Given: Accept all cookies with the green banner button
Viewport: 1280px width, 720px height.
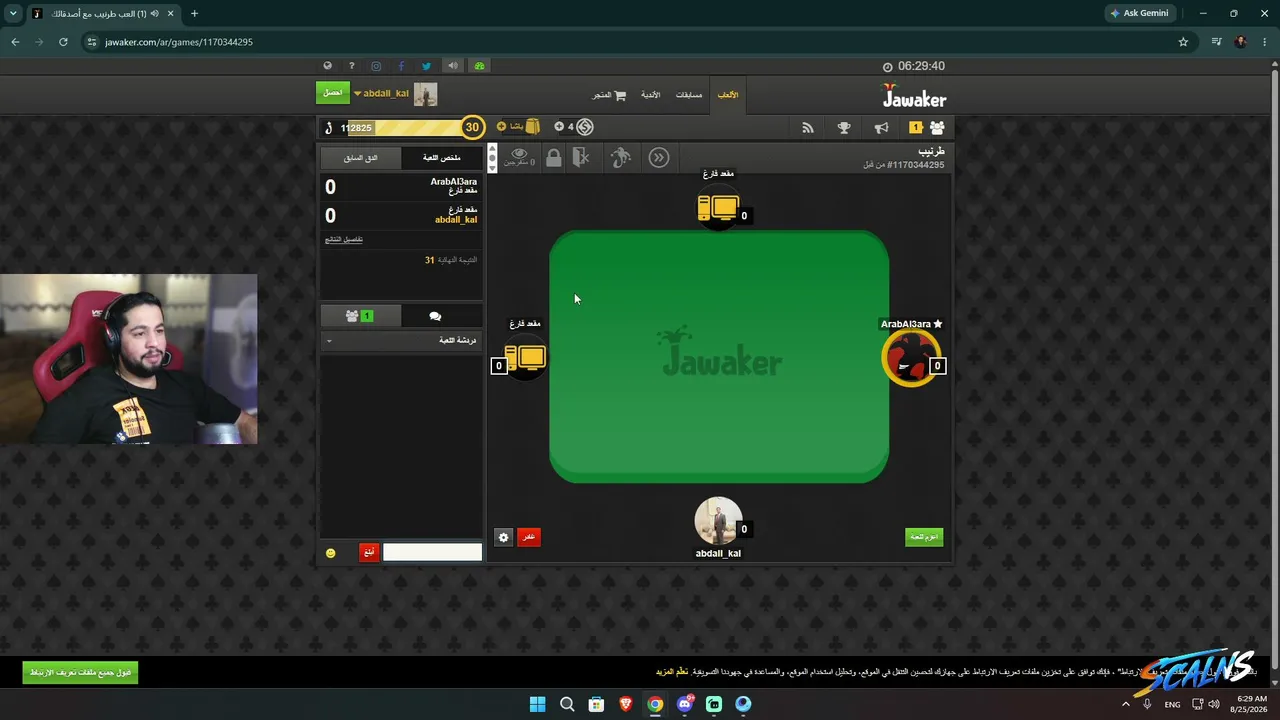Looking at the screenshot, I should [80, 673].
